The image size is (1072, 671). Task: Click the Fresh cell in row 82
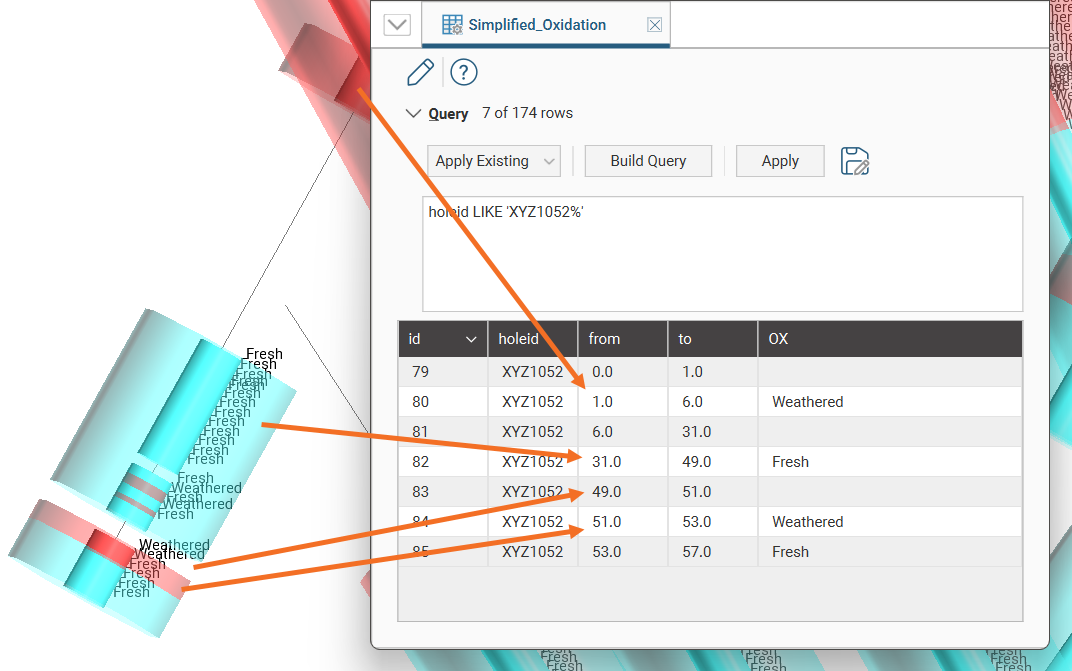(790, 462)
